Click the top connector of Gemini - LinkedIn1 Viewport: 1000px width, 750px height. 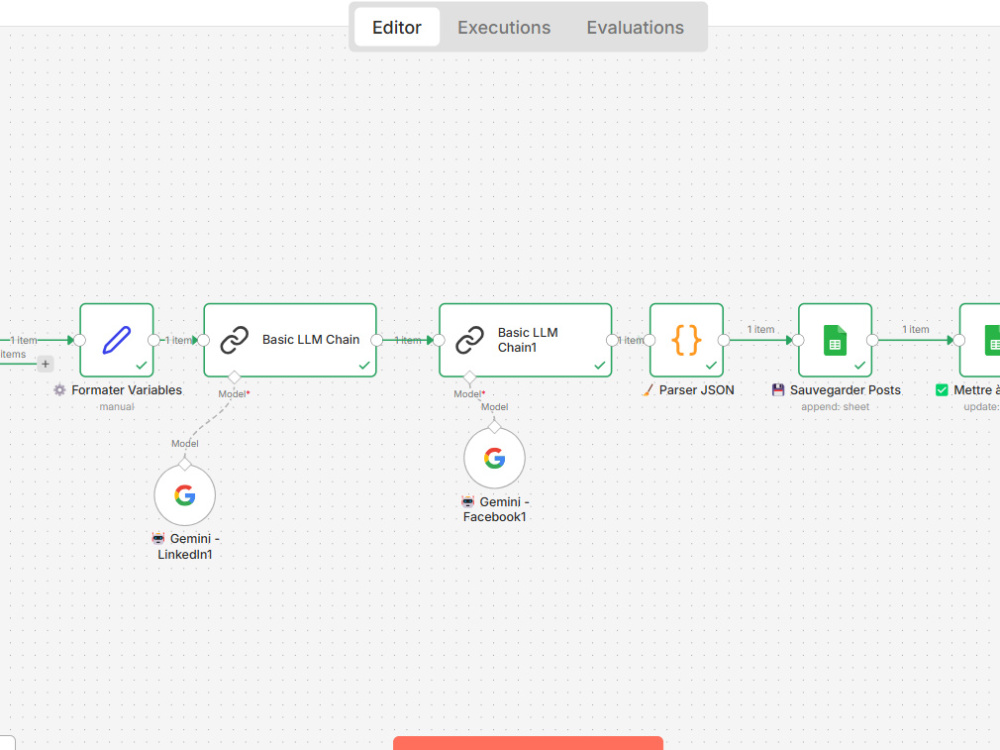[x=185, y=464]
